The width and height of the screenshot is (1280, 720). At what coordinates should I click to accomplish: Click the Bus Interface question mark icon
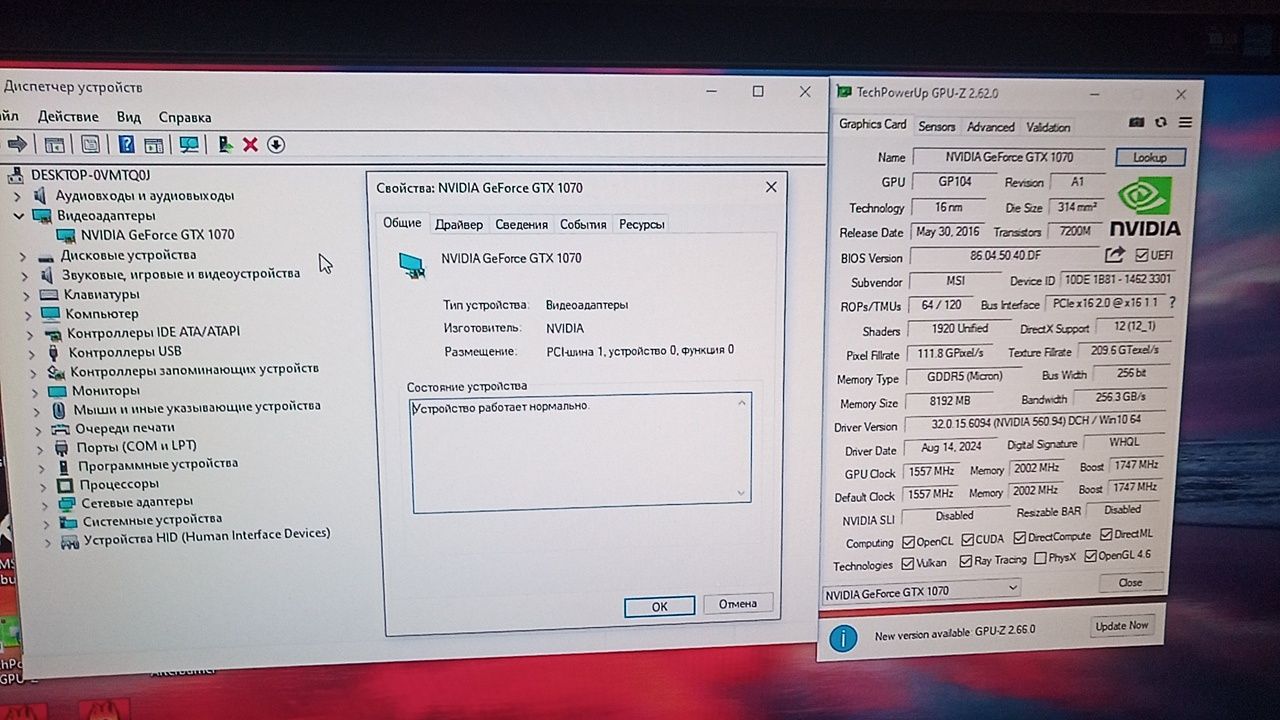[1171, 302]
